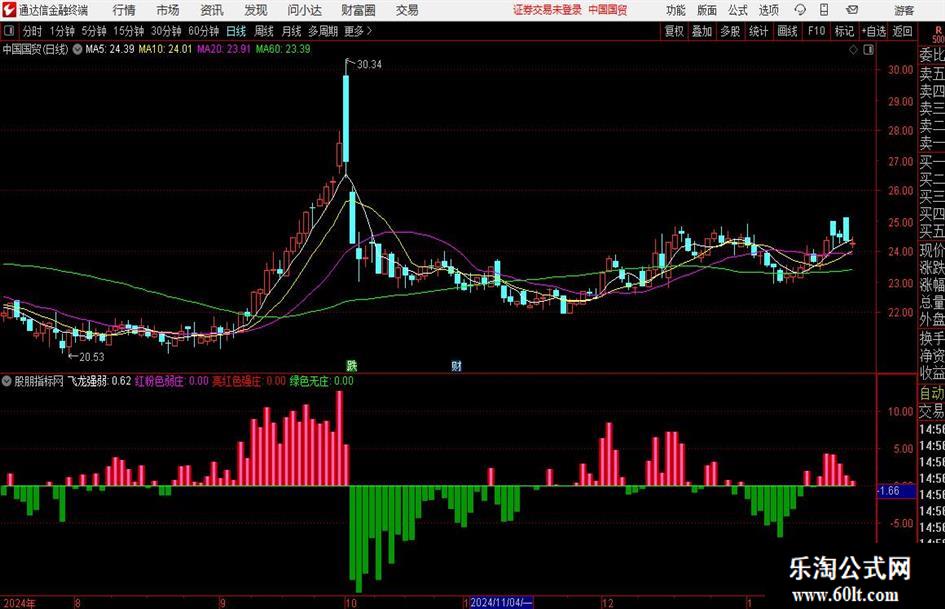Open the mobile phone icon in the title bar
Viewport: 945px width, 609px height.
824,10
